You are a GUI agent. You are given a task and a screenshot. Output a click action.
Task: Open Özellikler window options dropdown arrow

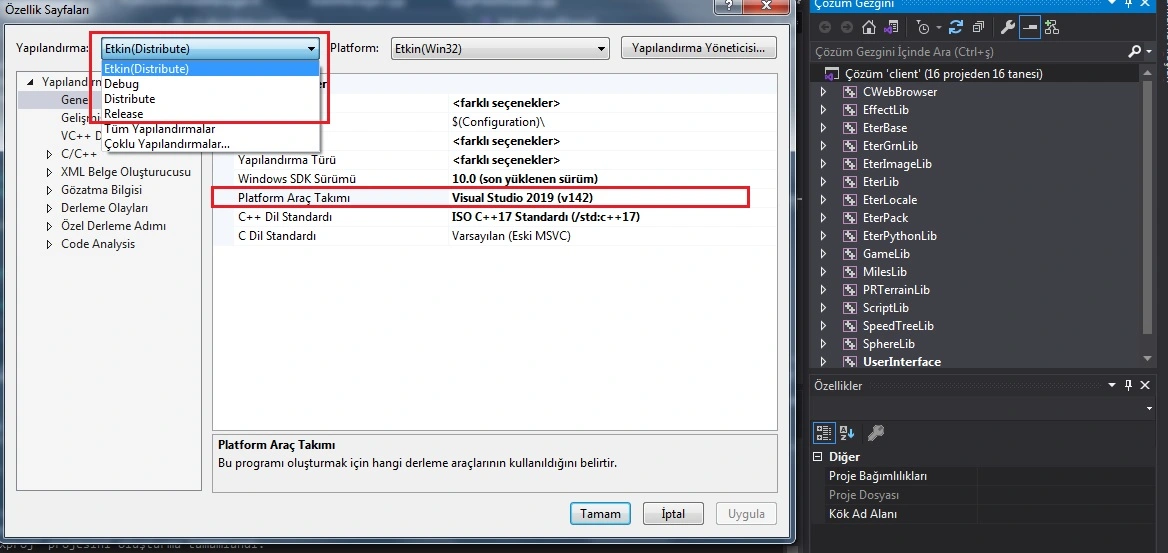pos(1112,385)
